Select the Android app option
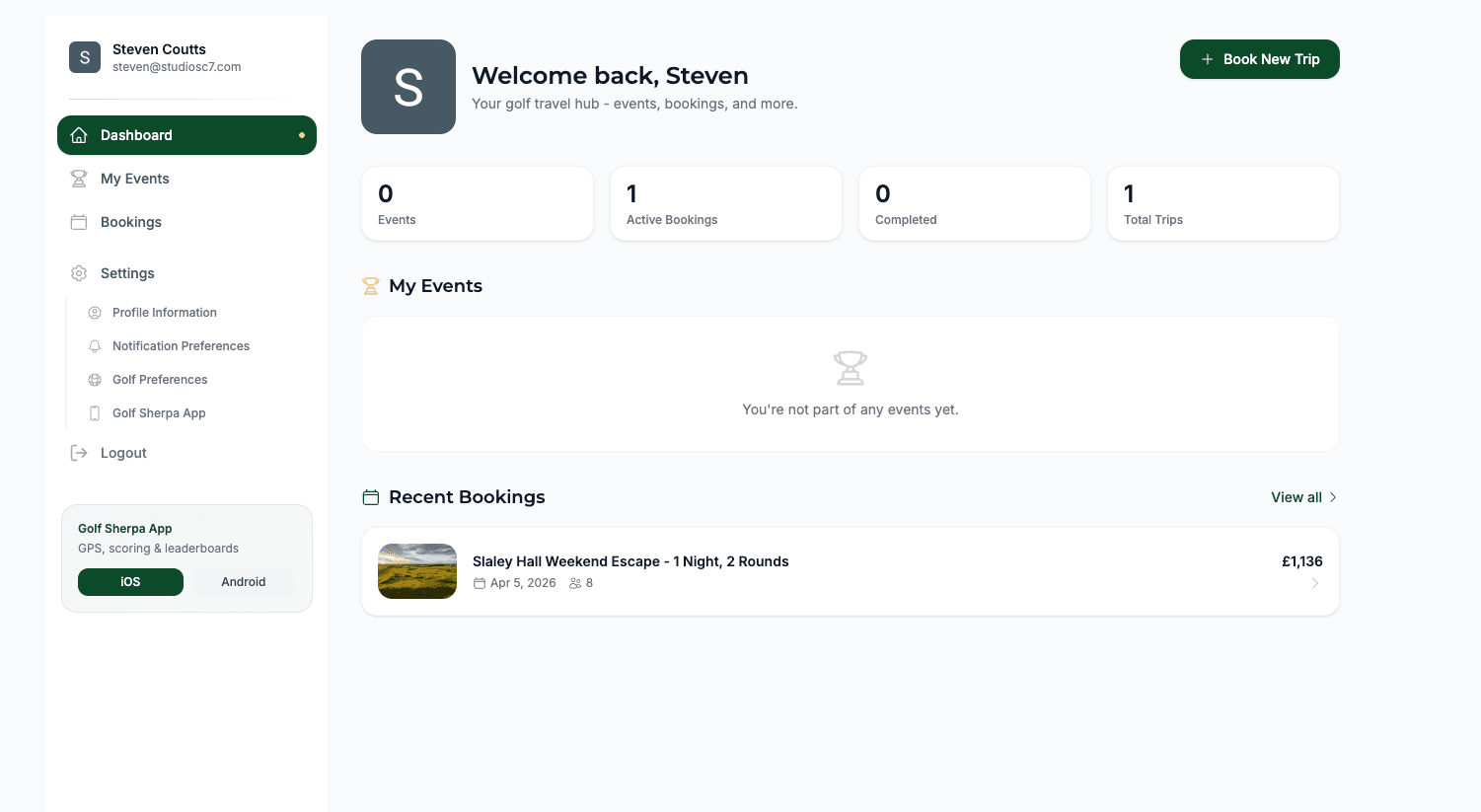This screenshot has height=812, width=1481. (243, 582)
